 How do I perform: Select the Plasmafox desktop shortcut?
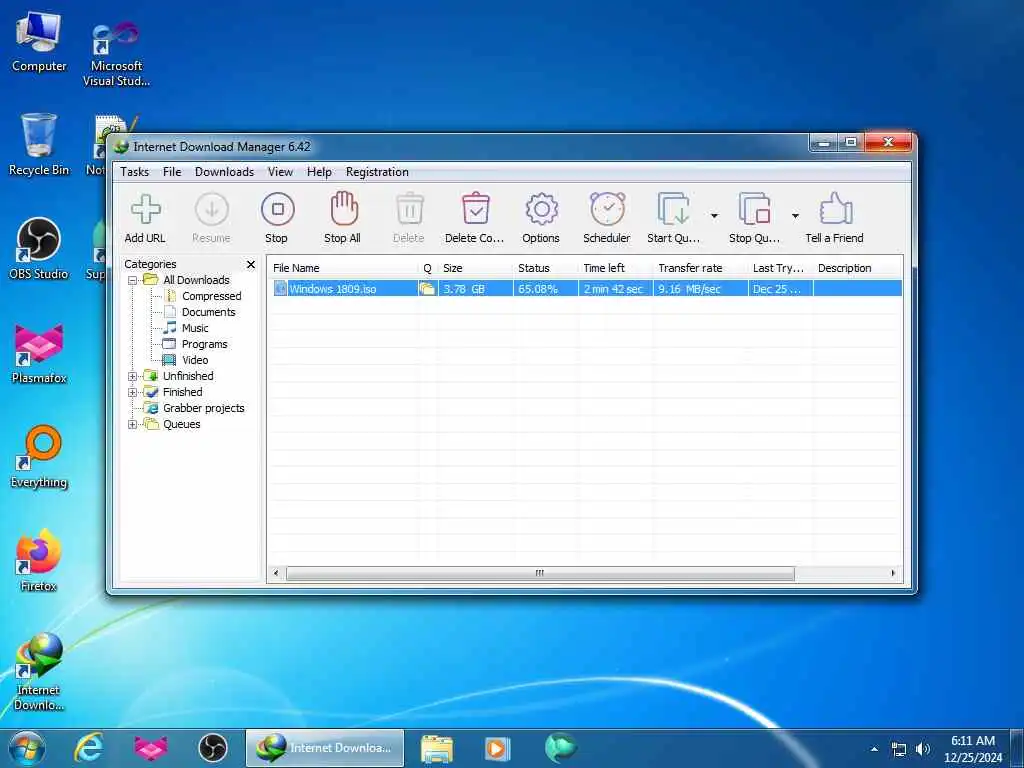tap(39, 353)
